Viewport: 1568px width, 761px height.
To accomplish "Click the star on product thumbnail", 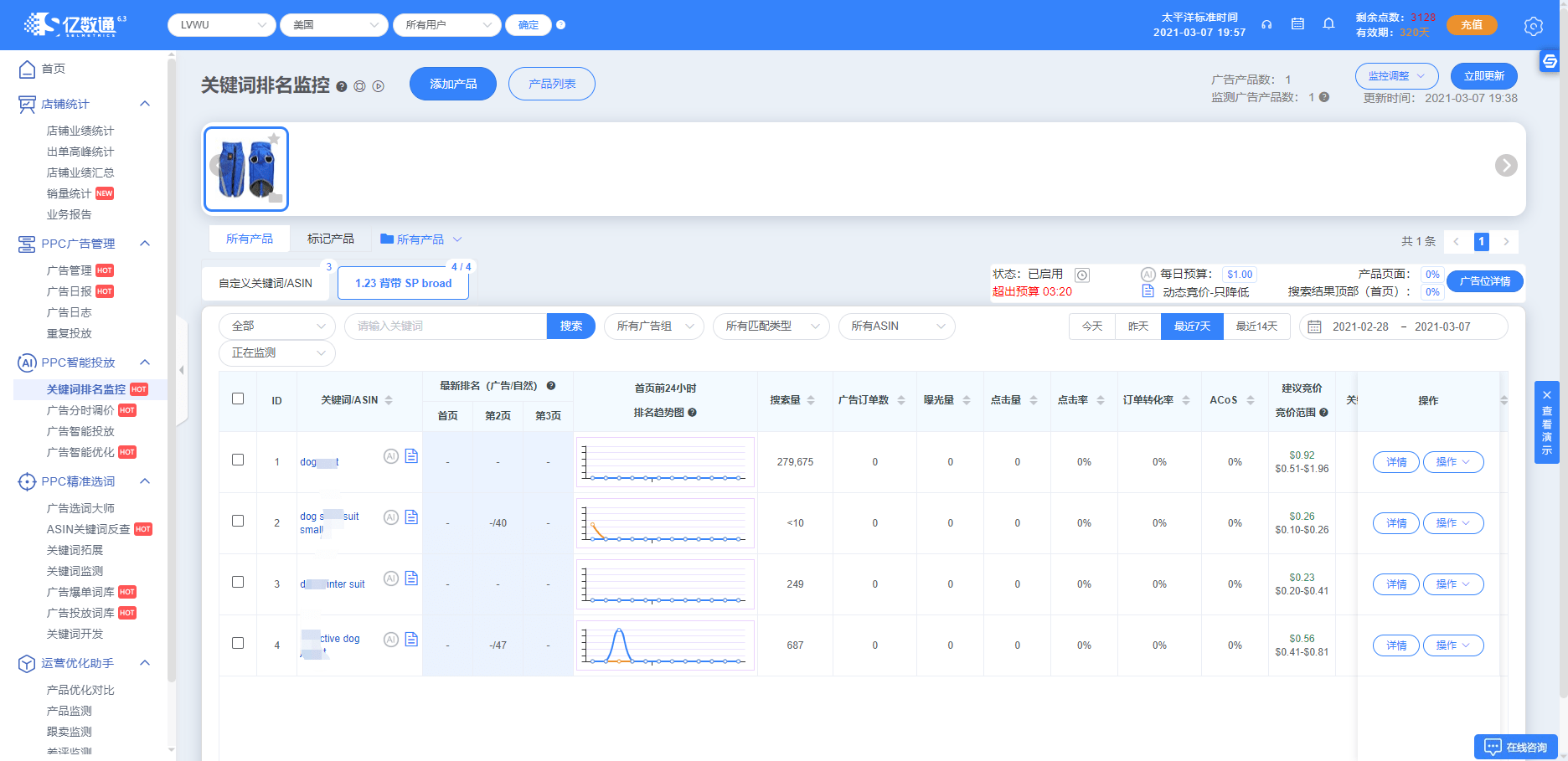I will (x=273, y=139).
